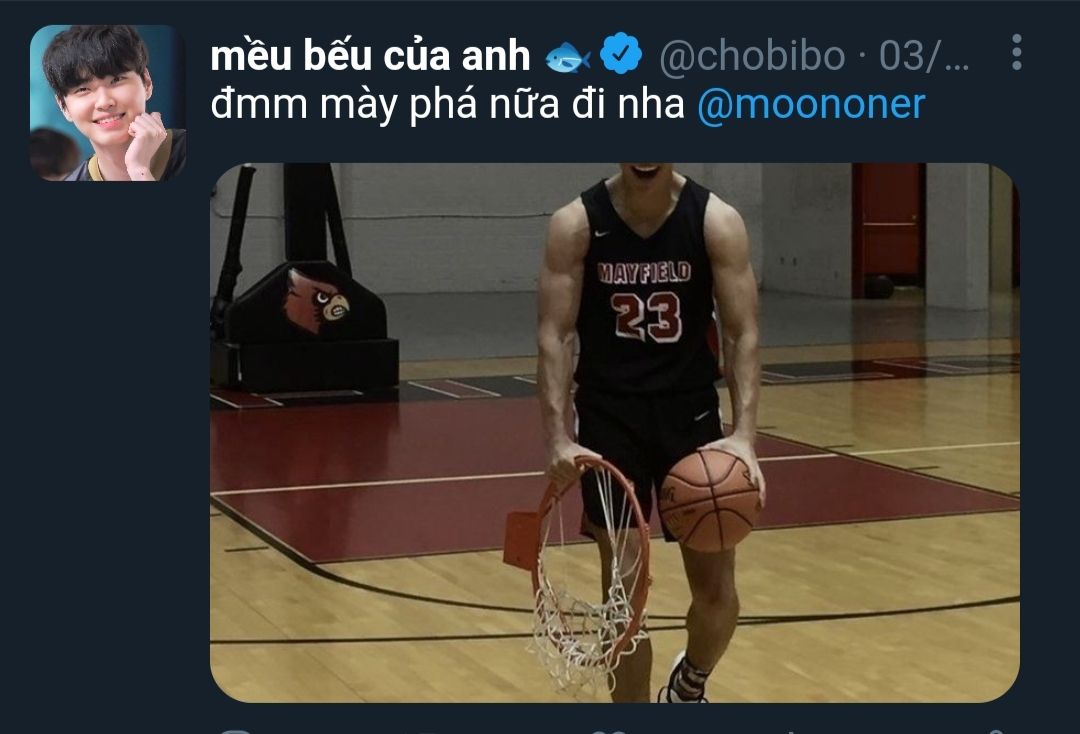Click the red door in the photo background
Screen dimensions: 1080x734
tap(888, 230)
